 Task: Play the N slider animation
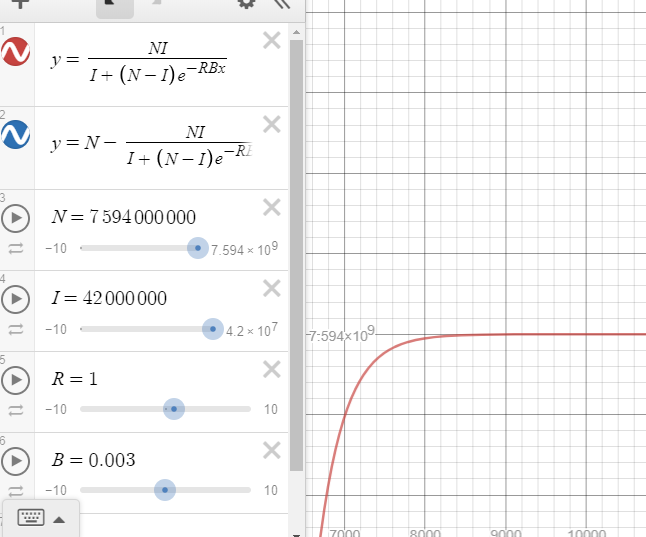coord(15,218)
